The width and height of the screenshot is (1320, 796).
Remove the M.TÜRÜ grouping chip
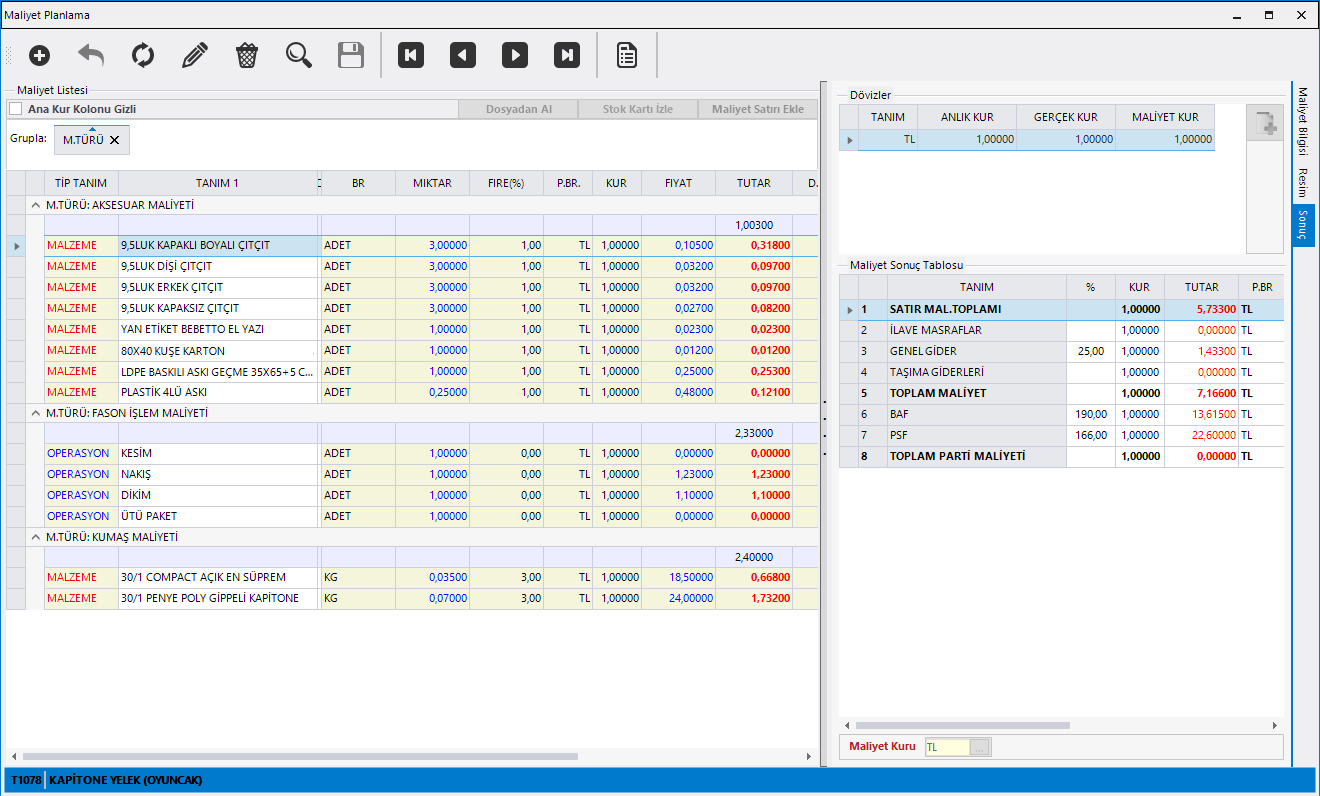click(x=114, y=141)
